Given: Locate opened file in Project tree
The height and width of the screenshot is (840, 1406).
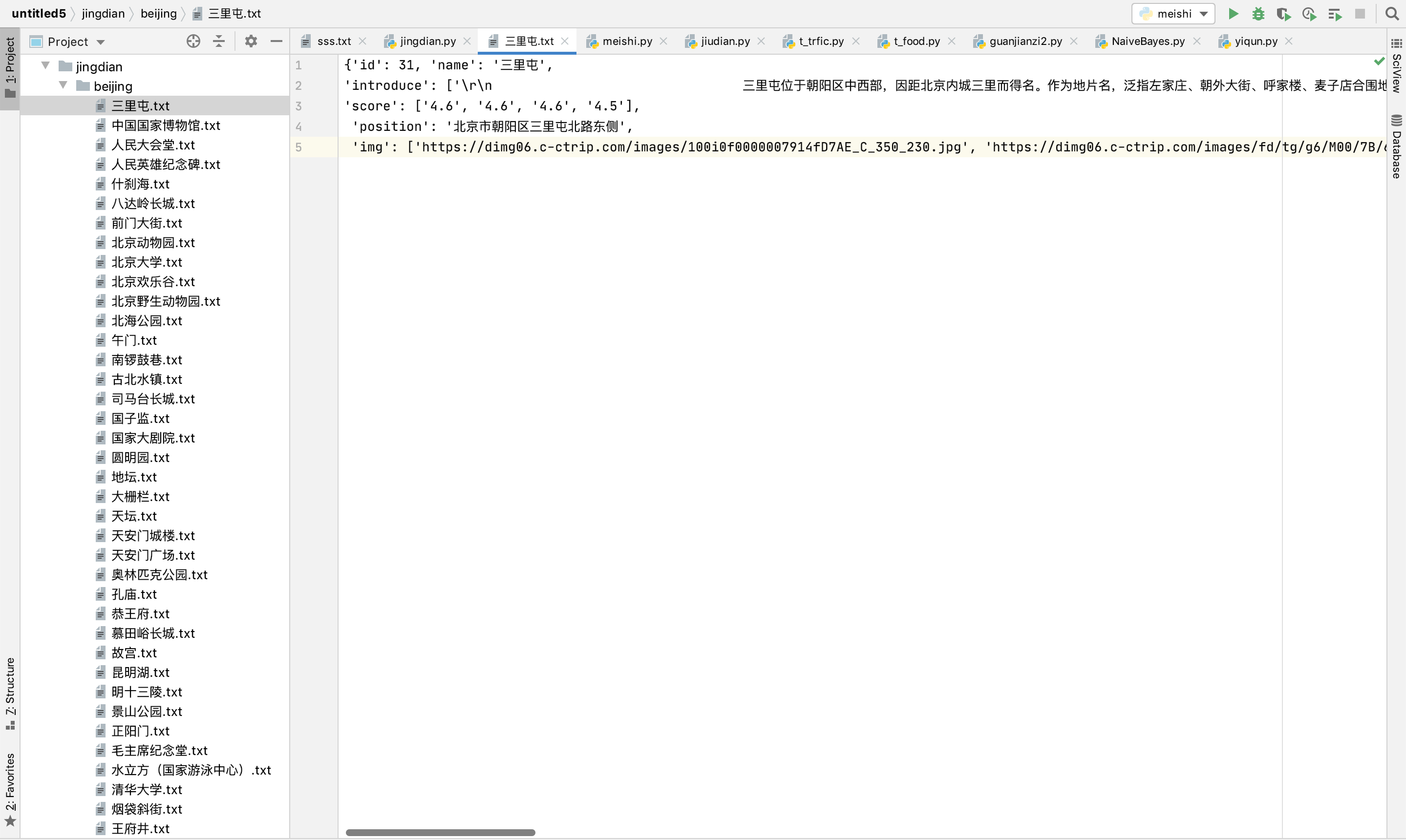Looking at the screenshot, I should point(193,42).
